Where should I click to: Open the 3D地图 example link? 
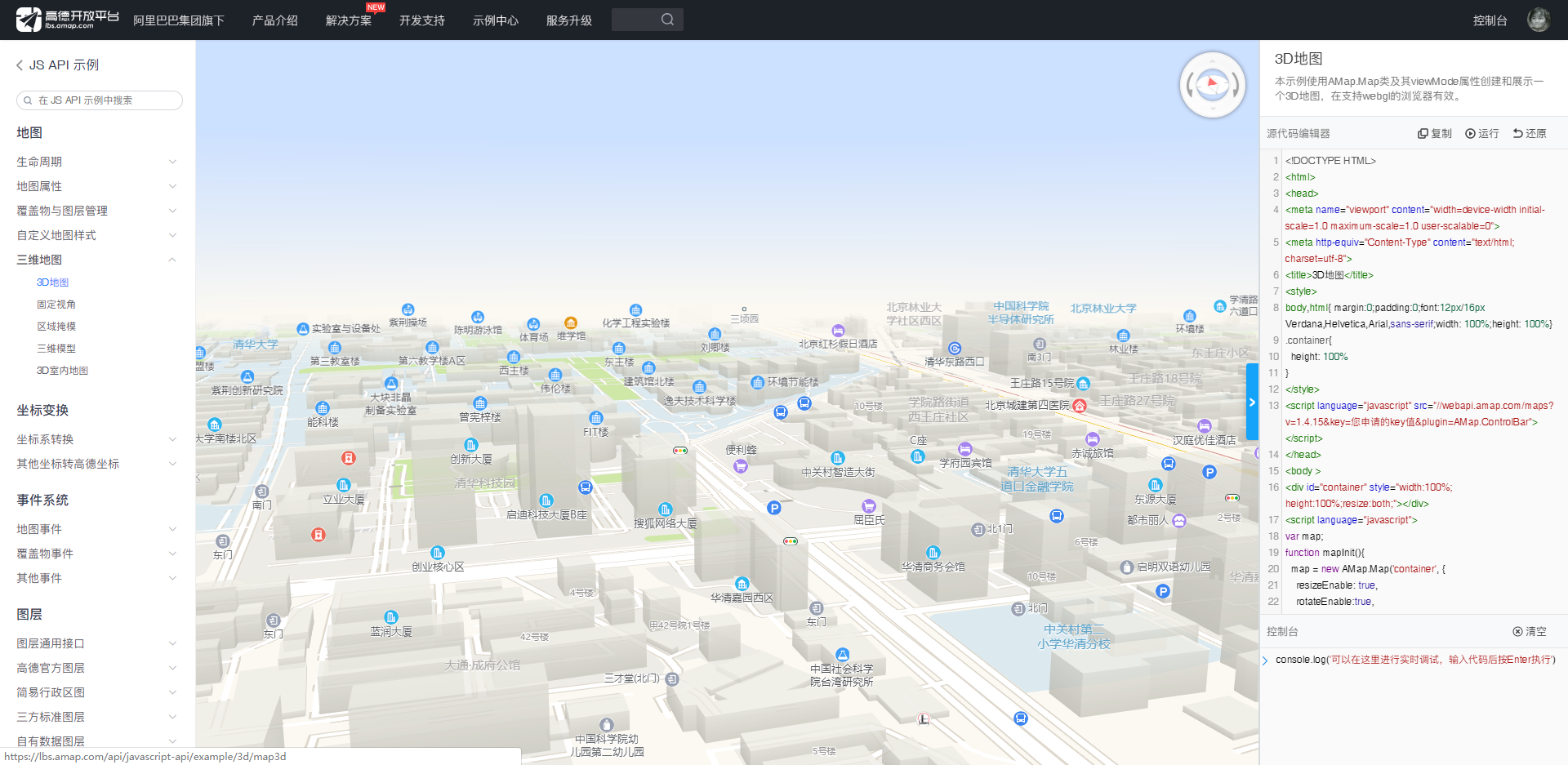(52, 282)
